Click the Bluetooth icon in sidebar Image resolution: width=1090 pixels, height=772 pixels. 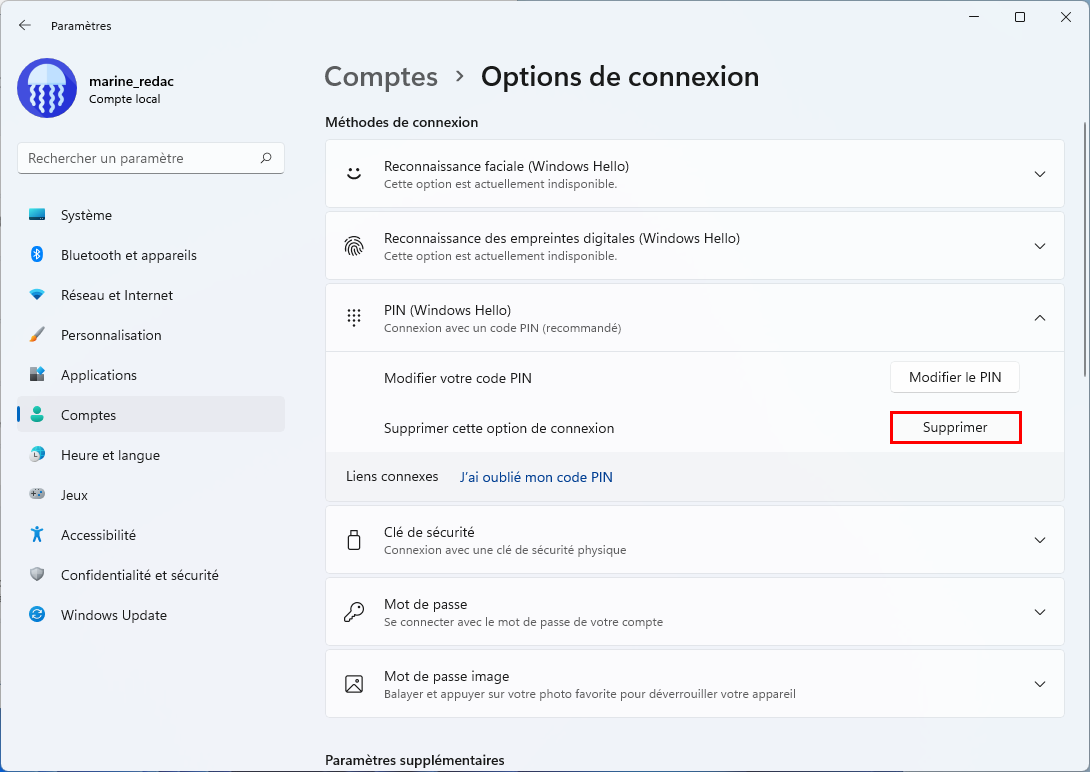37,254
